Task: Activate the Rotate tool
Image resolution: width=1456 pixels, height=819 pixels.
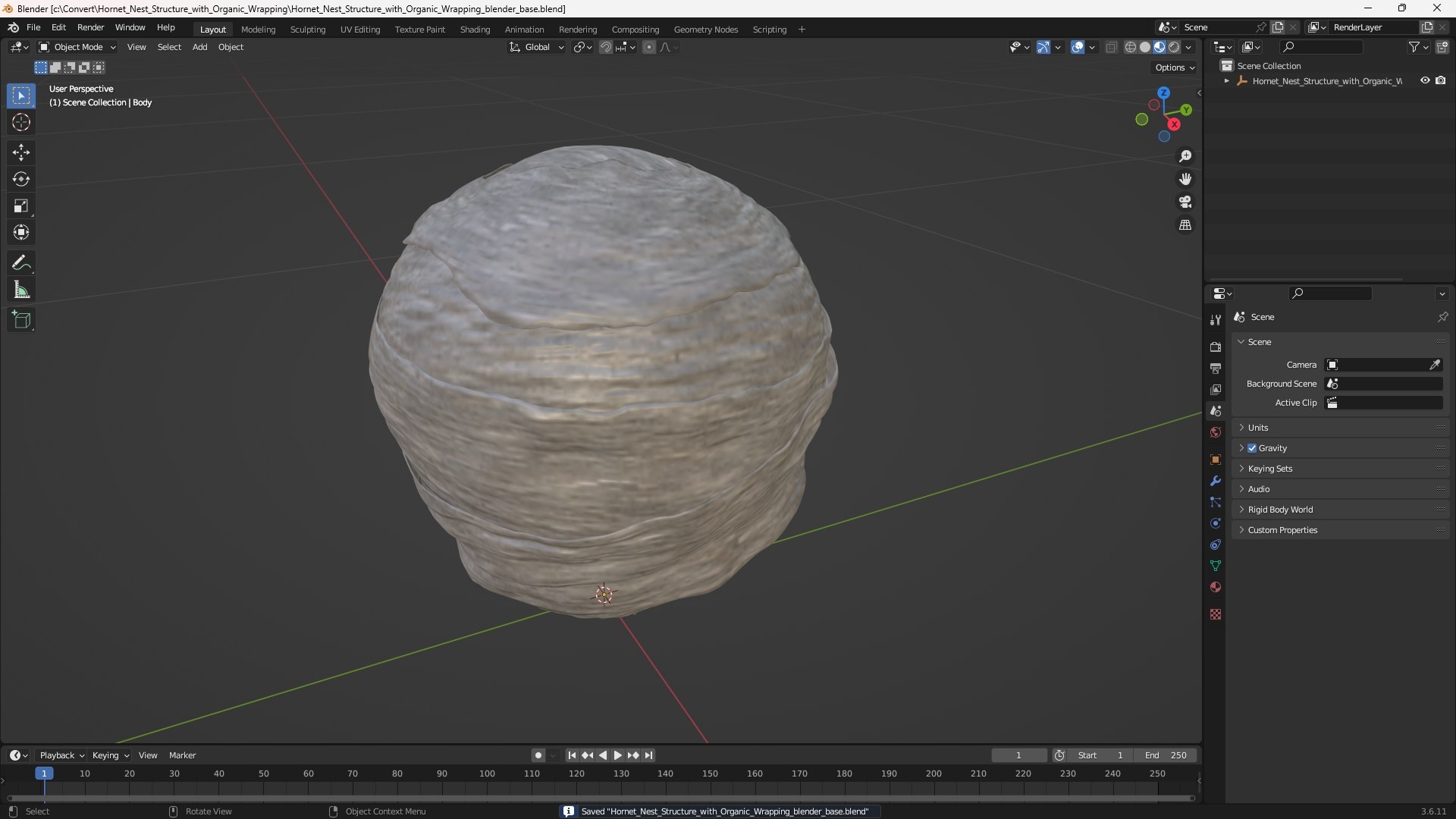Action: pyautogui.click(x=21, y=179)
